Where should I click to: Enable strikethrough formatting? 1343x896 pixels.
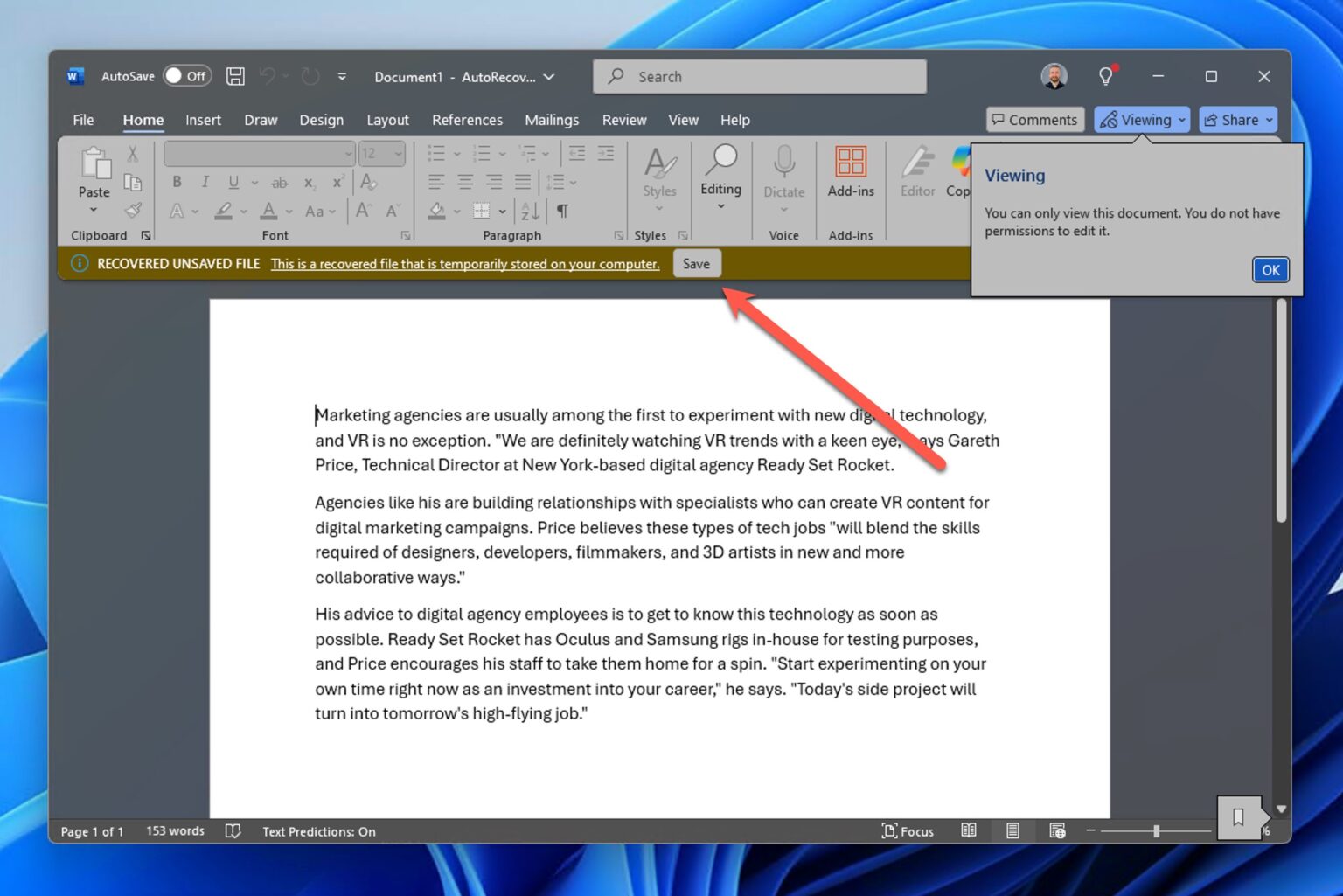pyautogui.click(x=279, y=182)
